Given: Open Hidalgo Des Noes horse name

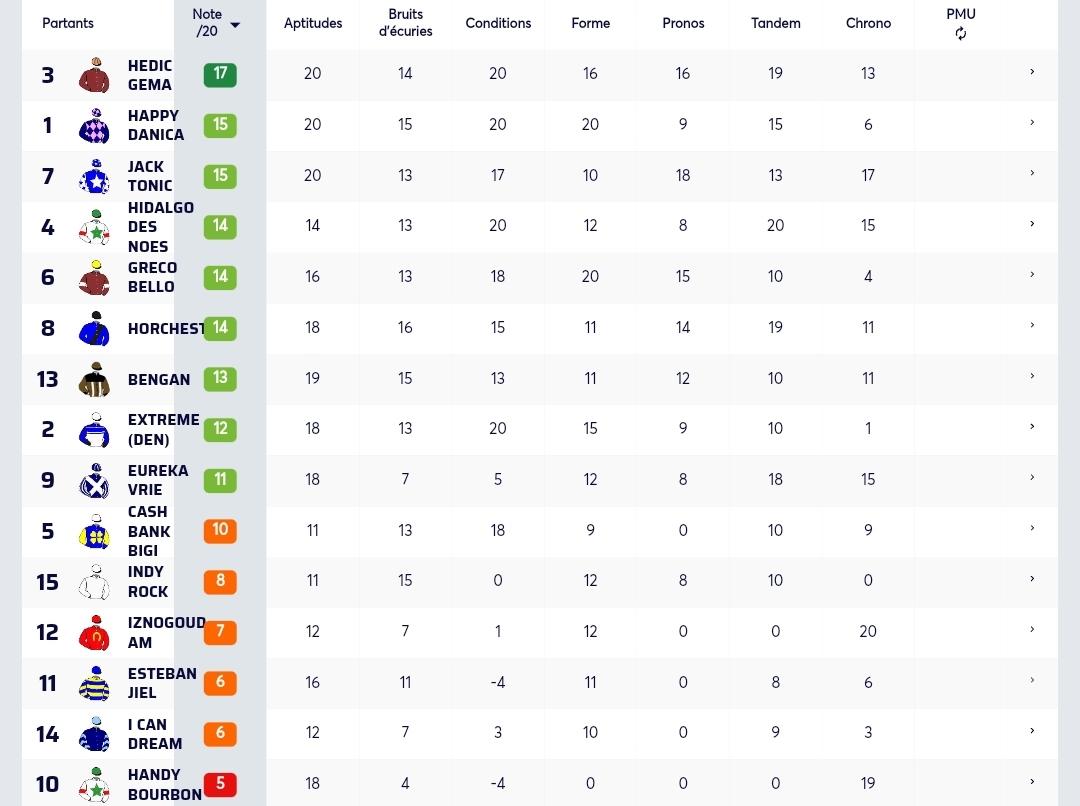Looking at the screenshot, I should coord(160,227).
